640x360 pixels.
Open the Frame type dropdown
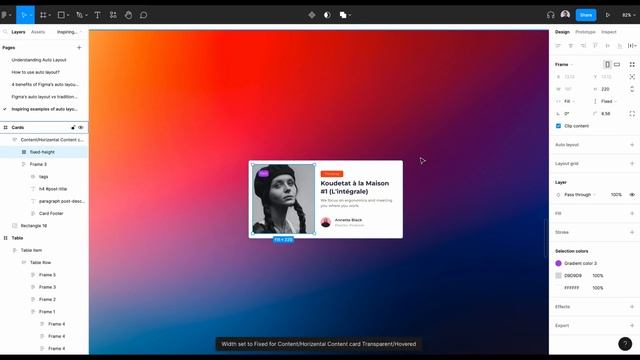coord(564,64)
